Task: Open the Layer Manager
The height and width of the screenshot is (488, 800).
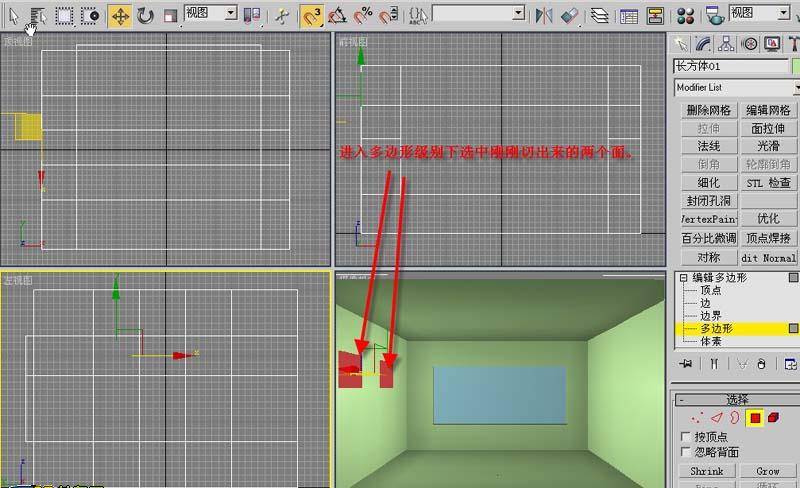Action: point(600,16)
